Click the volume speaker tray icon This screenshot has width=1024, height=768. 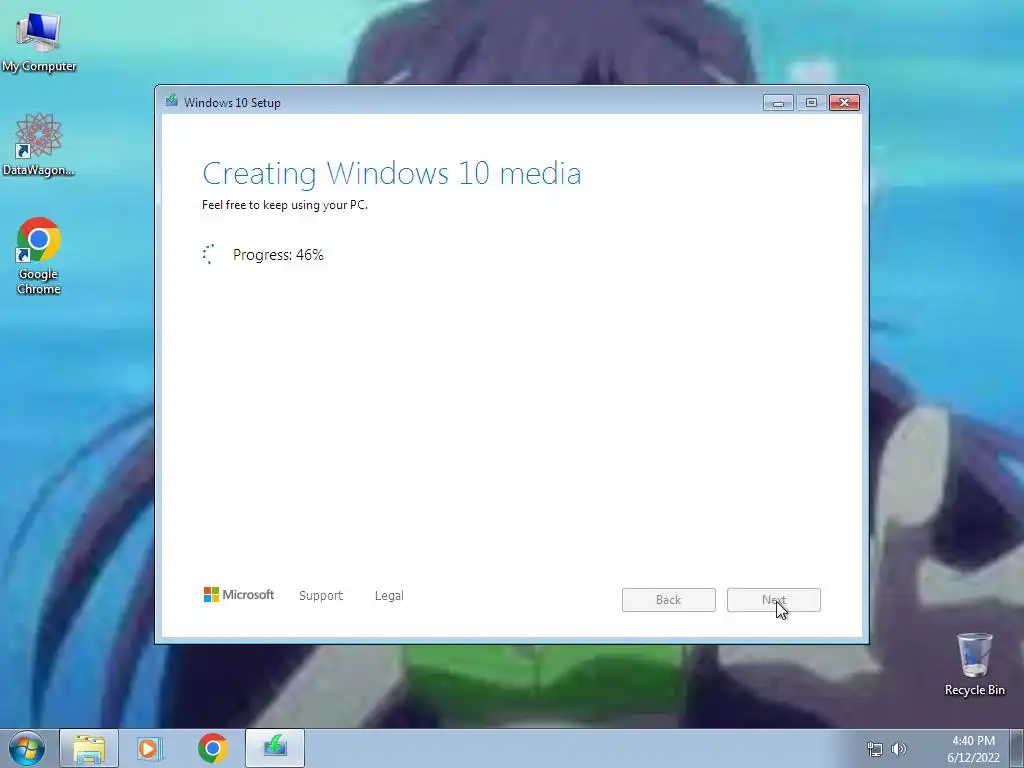click(899, 749)
